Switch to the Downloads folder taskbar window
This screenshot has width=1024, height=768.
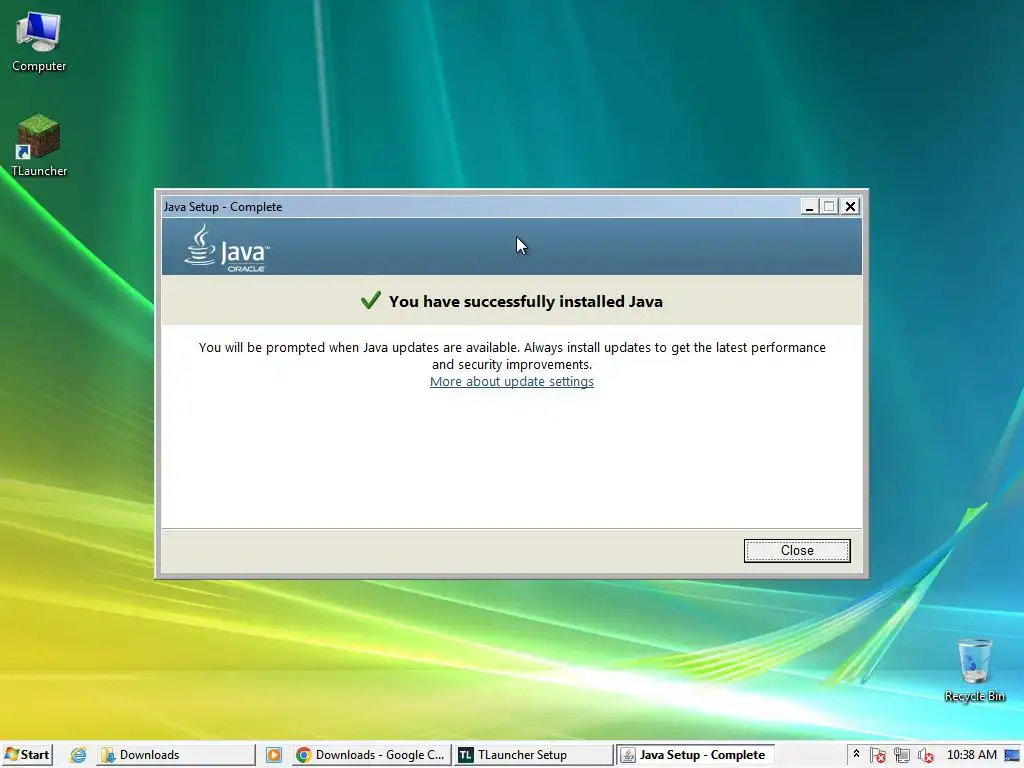click(176, 755)
